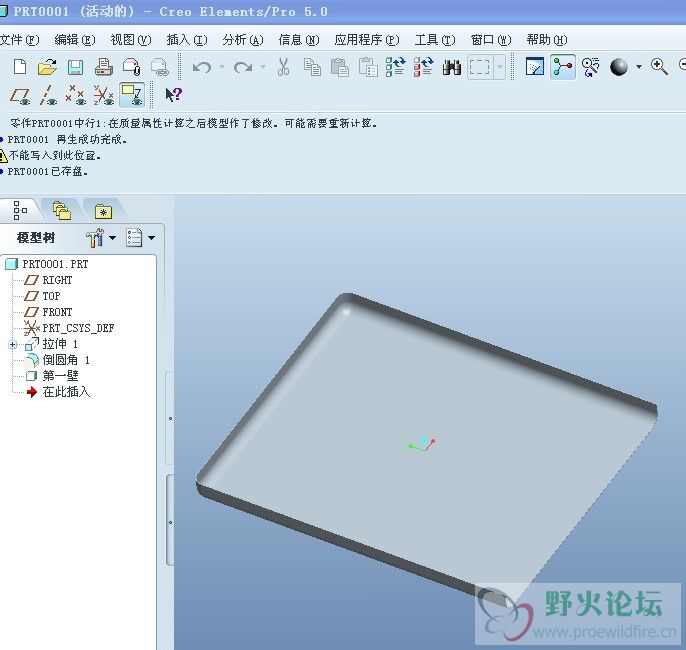This screenshot has height=650, width=686.
Task: Print the model with printer icon
Action: [104, 67]
